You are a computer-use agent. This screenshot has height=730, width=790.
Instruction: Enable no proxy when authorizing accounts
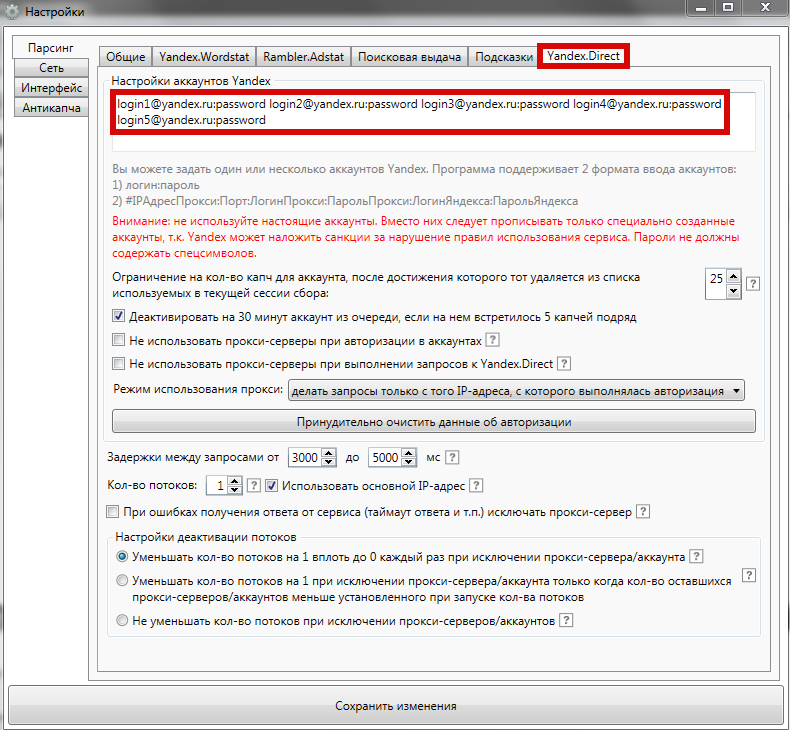118,340
